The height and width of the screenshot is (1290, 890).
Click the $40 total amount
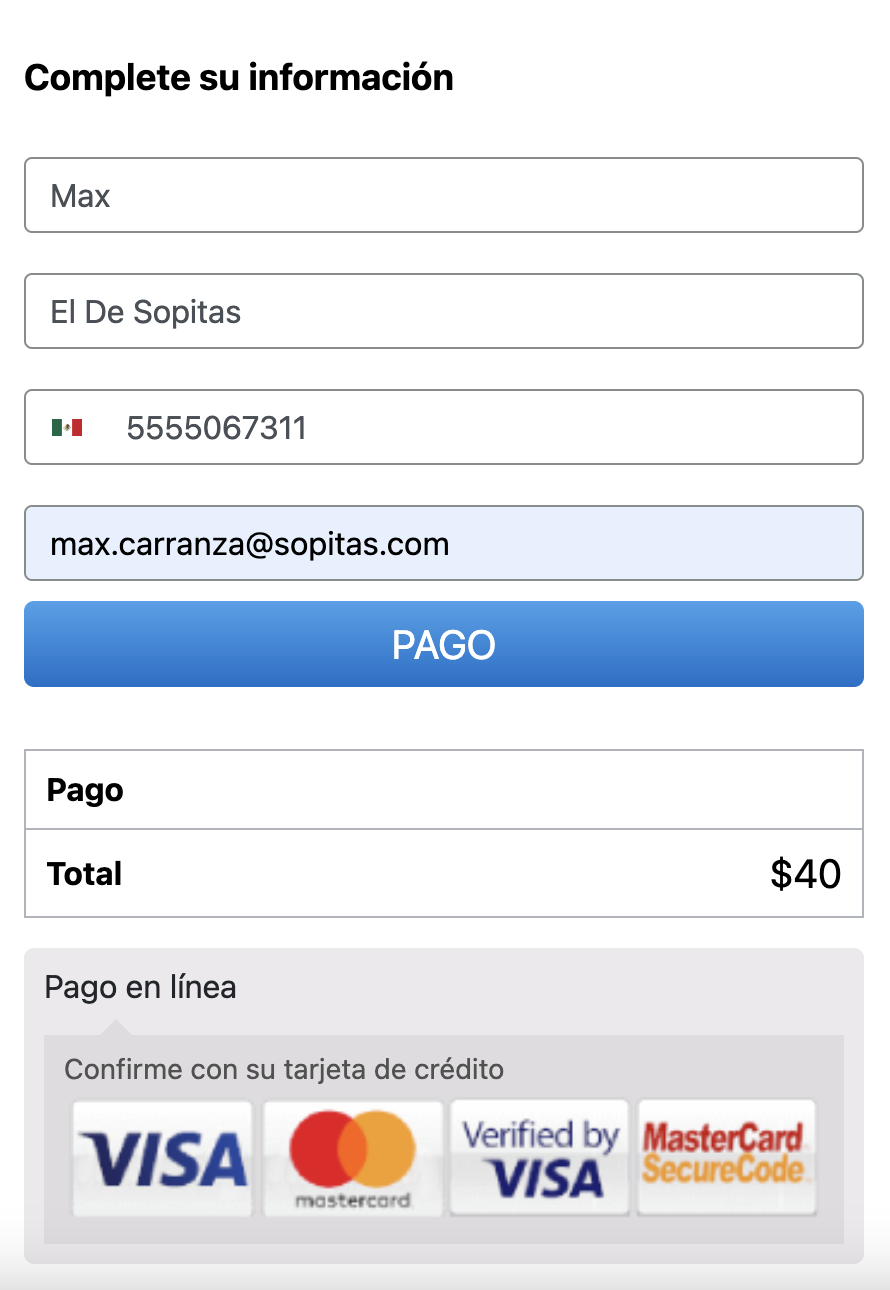[805, 874]
